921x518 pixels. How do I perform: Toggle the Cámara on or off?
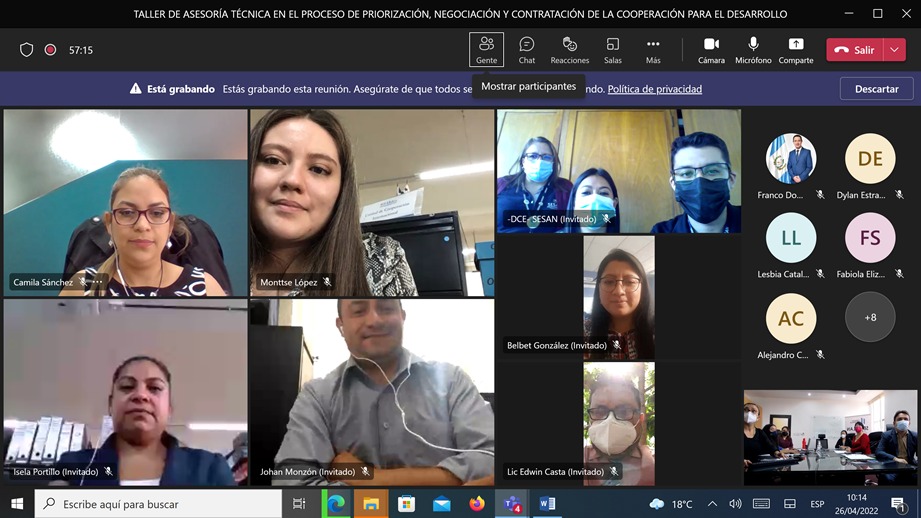(x=711, y=50)
